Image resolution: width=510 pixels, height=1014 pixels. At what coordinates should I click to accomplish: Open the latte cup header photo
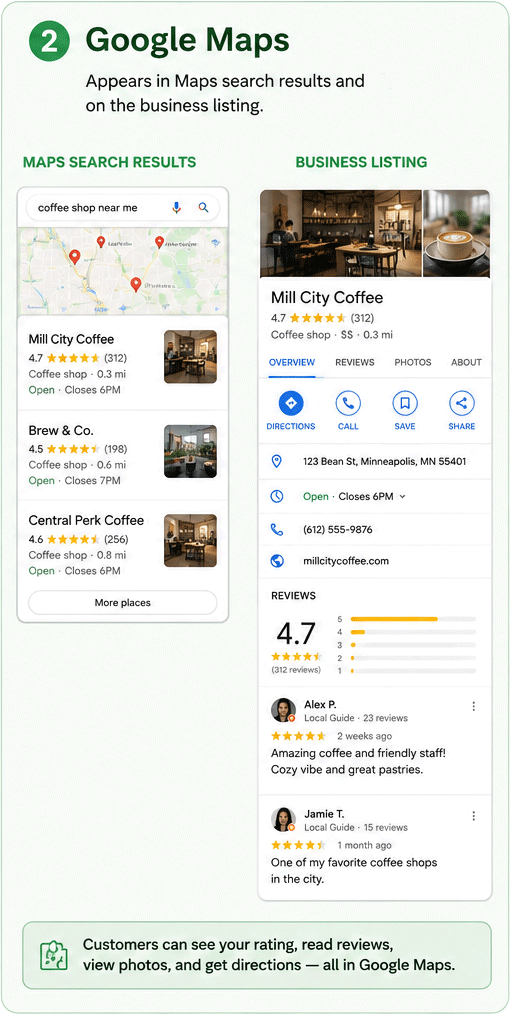click(x=456, y=233)
